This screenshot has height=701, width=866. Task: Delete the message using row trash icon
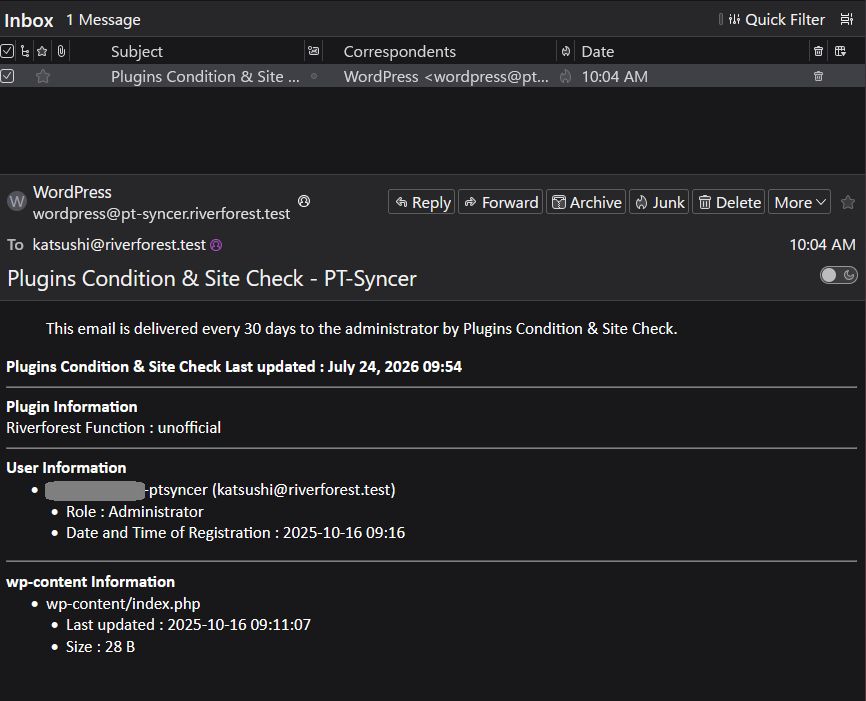pyautogui.click(x=819, y=76)
